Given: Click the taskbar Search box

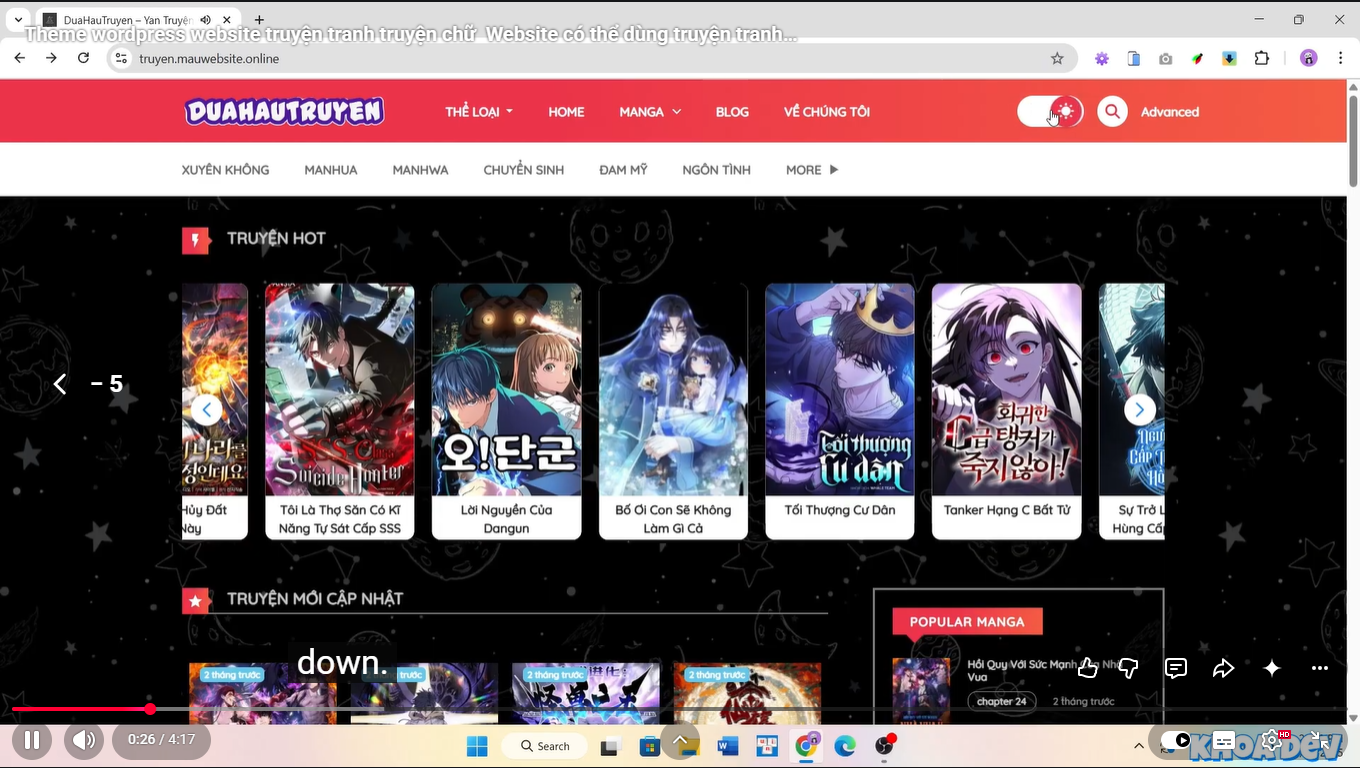Looking at the screenshot, I should (545, 746).
